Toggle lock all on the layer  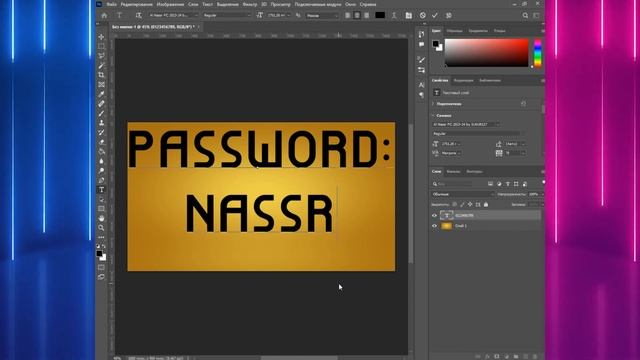(x=486, y=204)
